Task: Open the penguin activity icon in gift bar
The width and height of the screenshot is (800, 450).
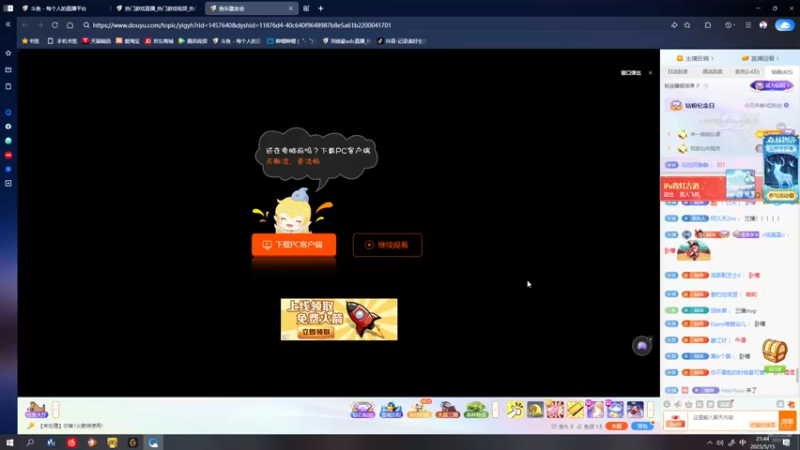Action: coord(391,409)
